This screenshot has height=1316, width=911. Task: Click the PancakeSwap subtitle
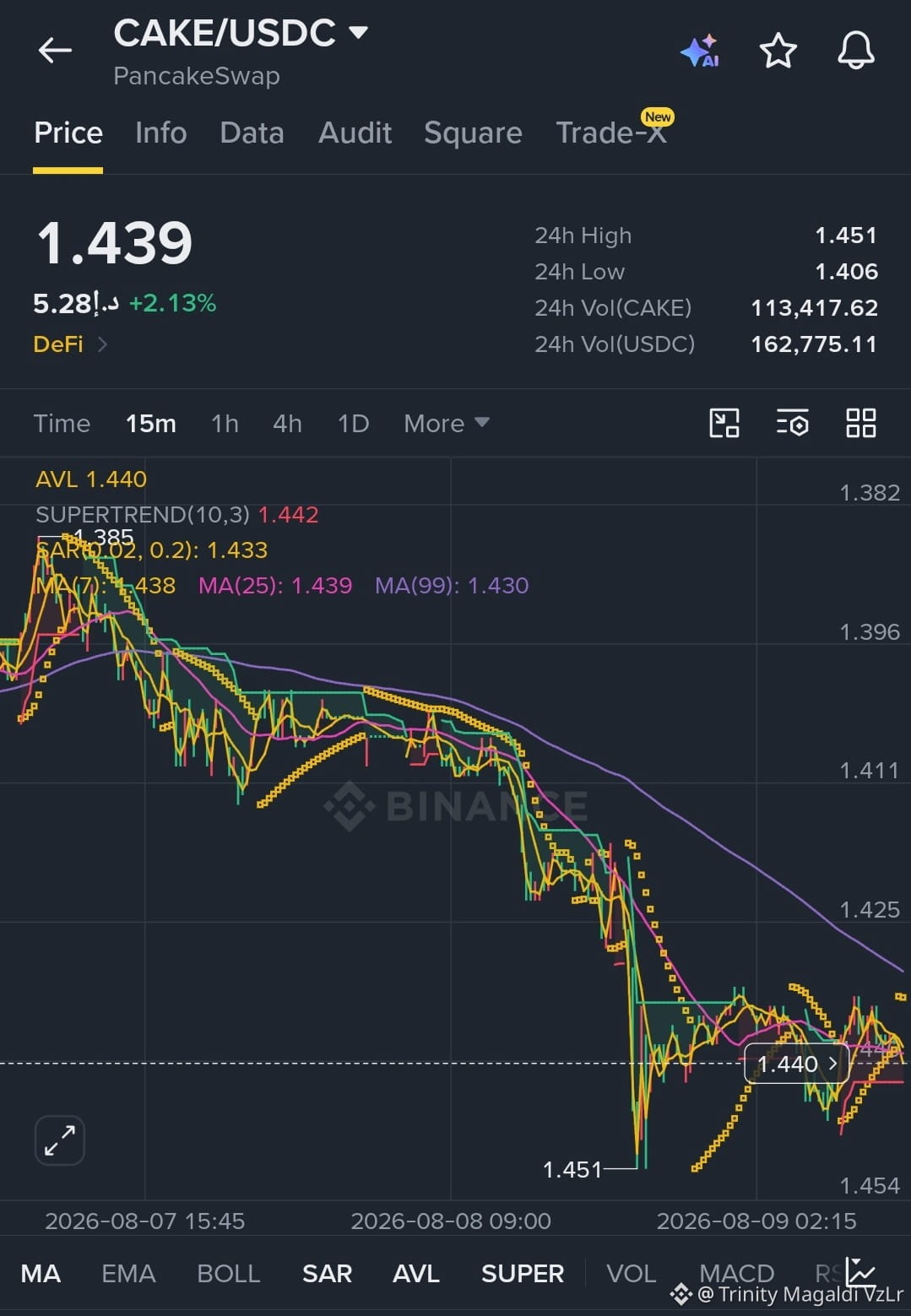[x=197, y=76]
